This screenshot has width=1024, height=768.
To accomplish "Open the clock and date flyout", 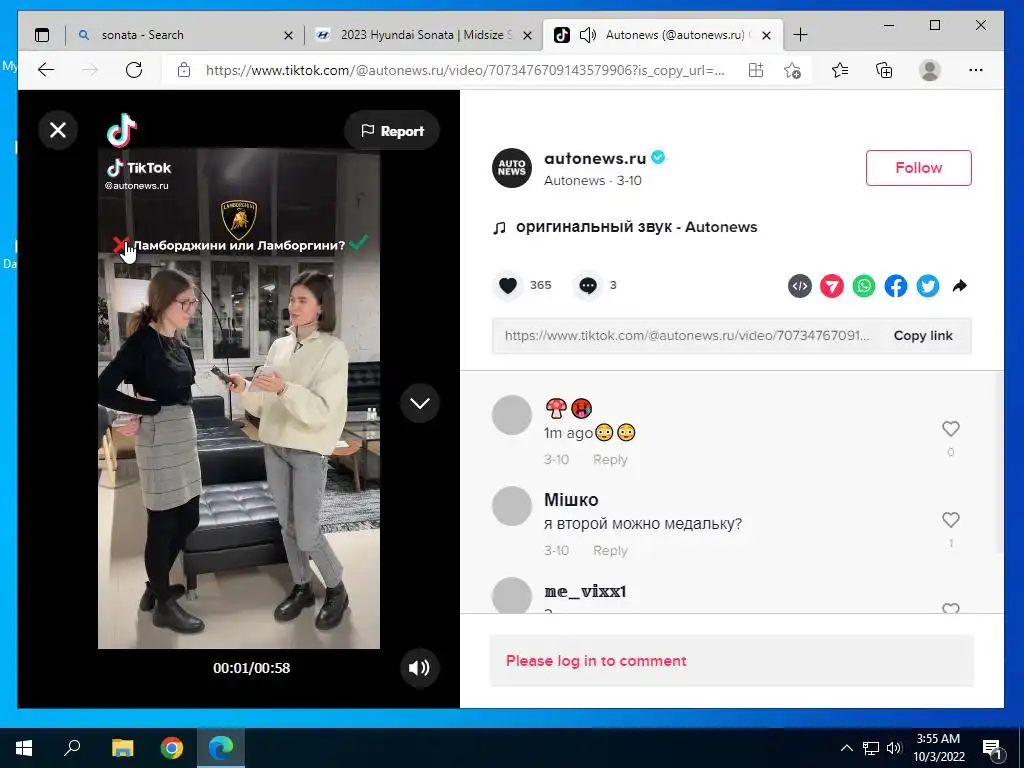I will tap(938, 748).
